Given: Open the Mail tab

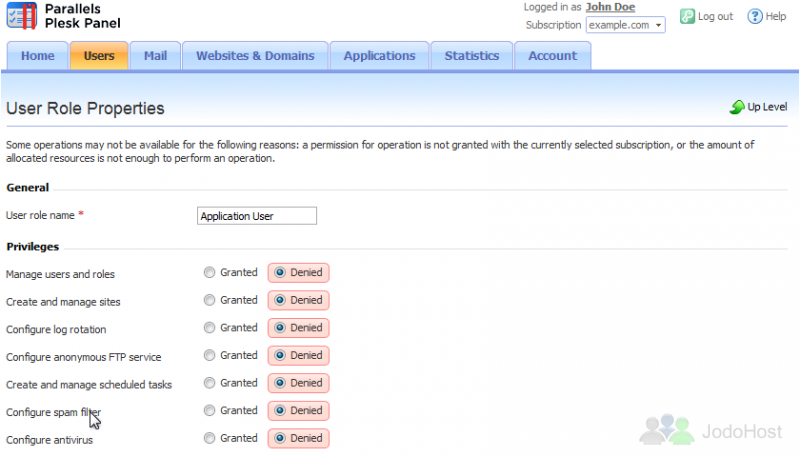Looking at the screenshot, I should pos(155,56).
